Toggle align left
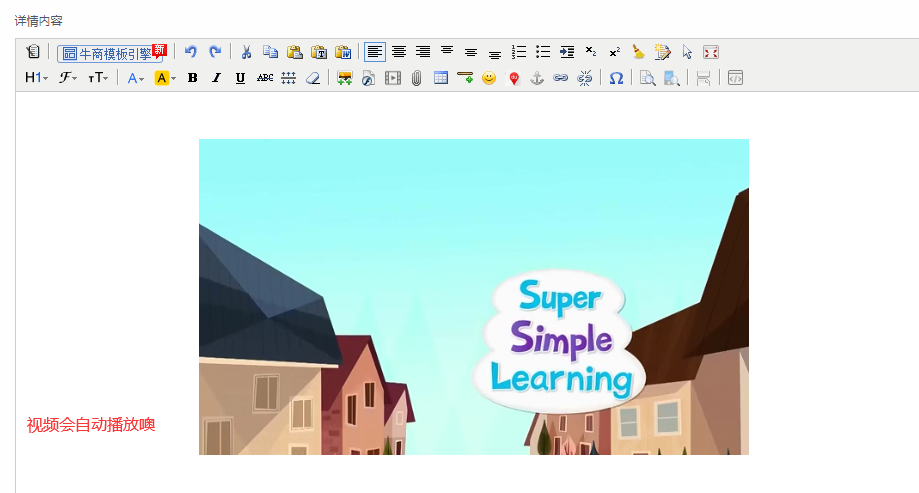The image size is (919, 493). pyautogui.click(x=375, y=52)
